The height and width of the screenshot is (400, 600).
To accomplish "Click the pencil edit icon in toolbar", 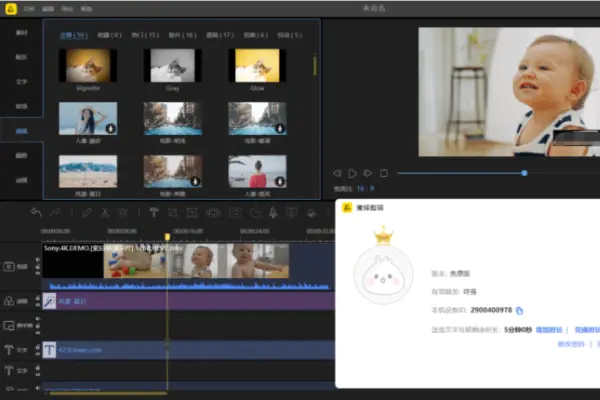I will [x=86, y=213].
